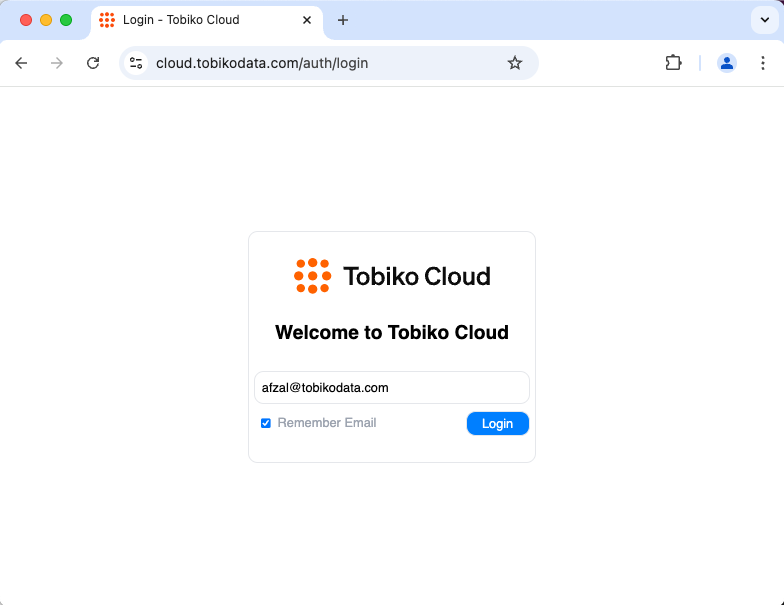Open the Extensions puzzle icon

(673, 63)
